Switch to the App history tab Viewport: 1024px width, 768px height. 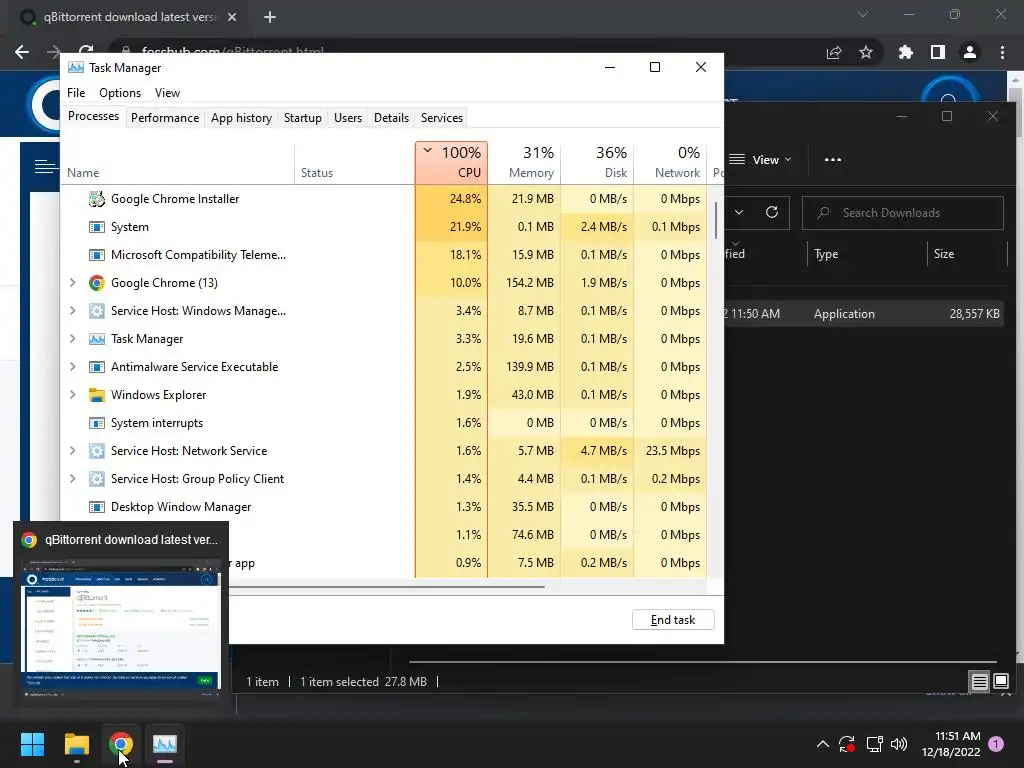241,118
